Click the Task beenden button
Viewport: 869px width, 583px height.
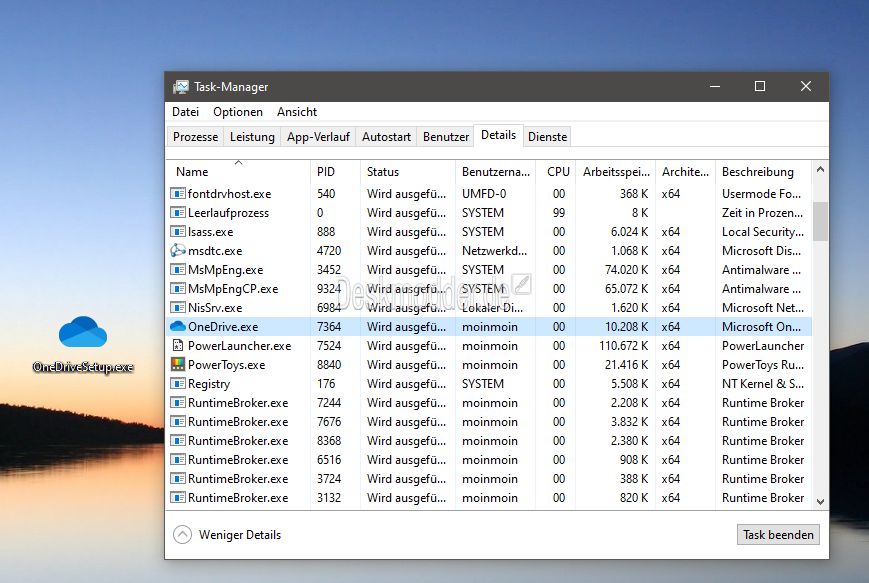coord(778,535)
